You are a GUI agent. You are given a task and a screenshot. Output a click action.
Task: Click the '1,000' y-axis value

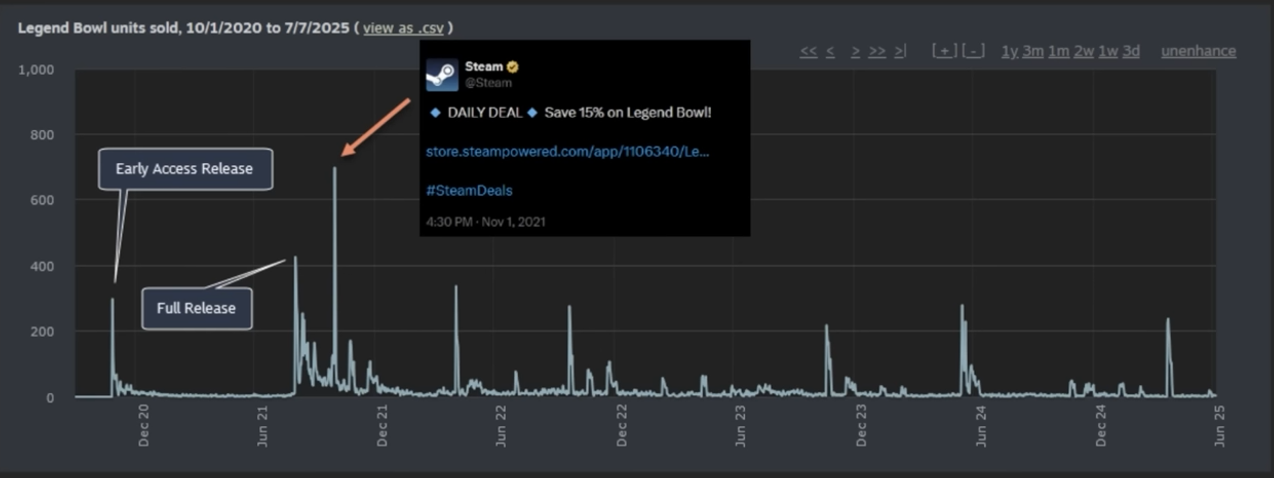pyautogui.click(x=37, y=70)
